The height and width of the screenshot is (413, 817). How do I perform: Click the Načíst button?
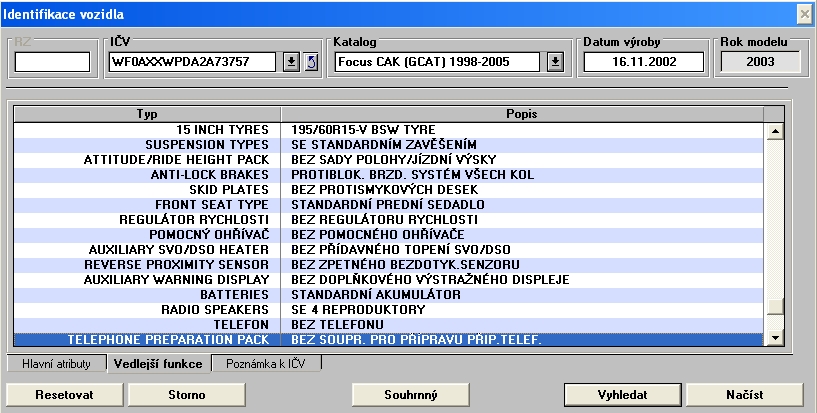click(744, 395)
